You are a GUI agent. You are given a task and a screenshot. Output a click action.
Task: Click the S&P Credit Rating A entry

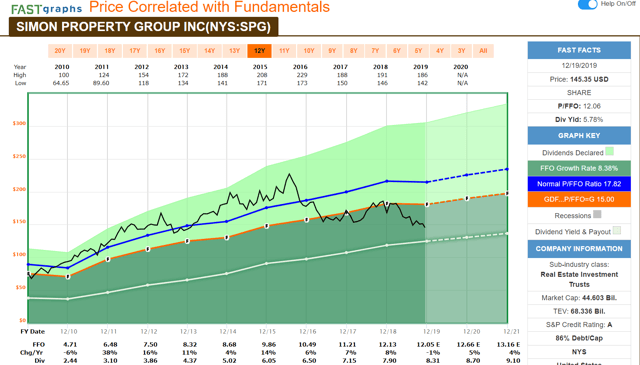tap(579, 325)
